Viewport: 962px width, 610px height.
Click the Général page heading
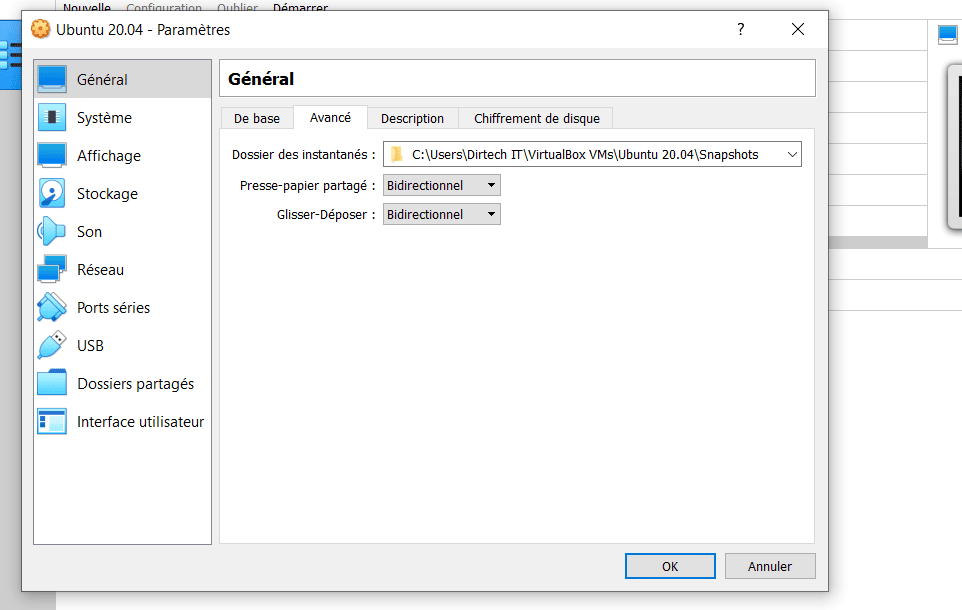261,79
